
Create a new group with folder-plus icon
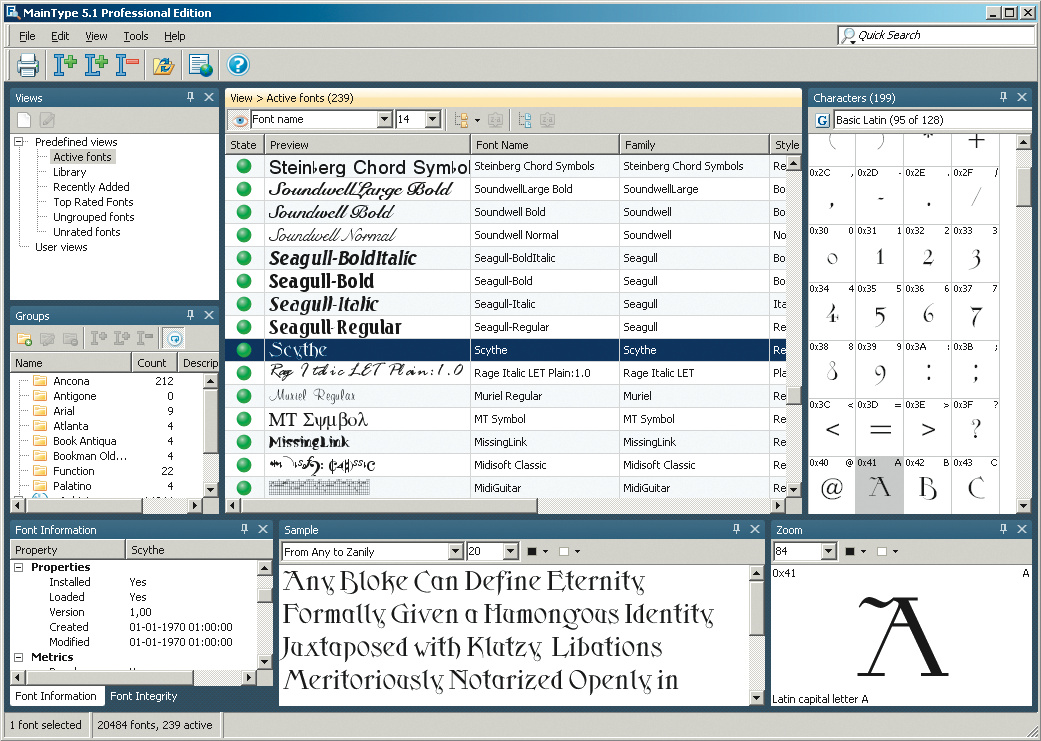(x=25, y=339)
